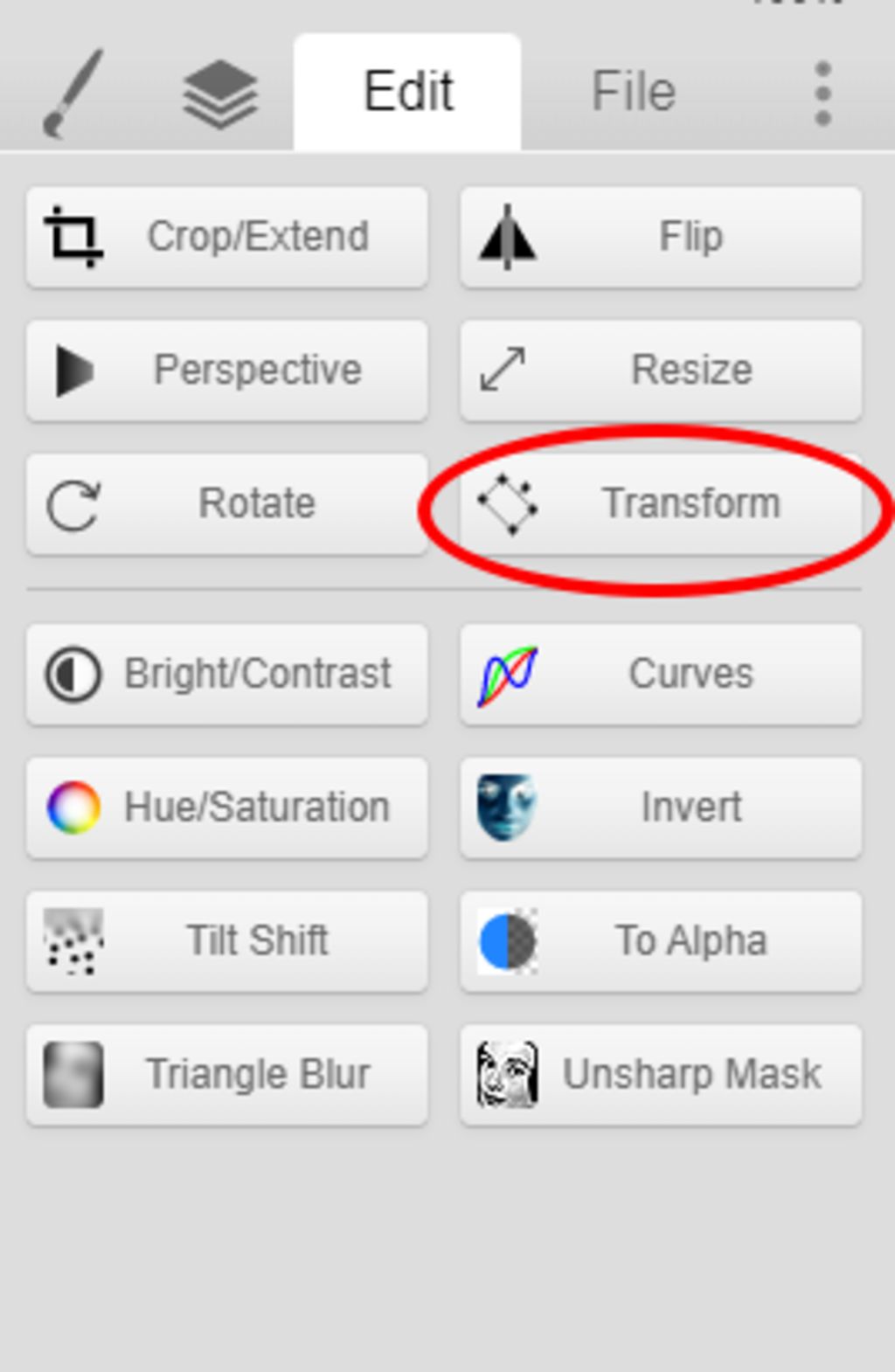Open the layers stack tab icon
This screenshot has height=1372, width=895.
[219, 94]
